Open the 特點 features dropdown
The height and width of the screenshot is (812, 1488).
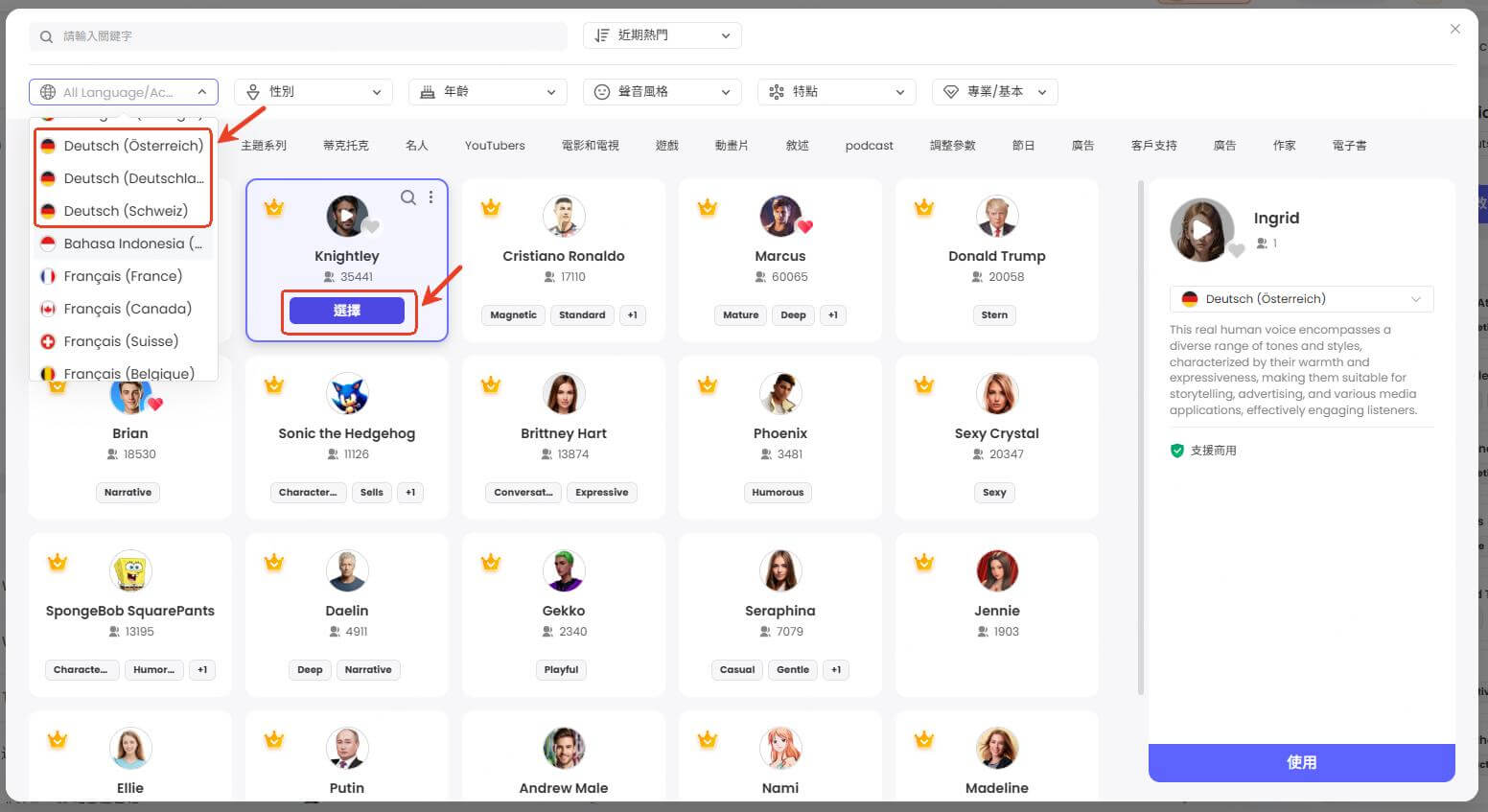point(836,92)
